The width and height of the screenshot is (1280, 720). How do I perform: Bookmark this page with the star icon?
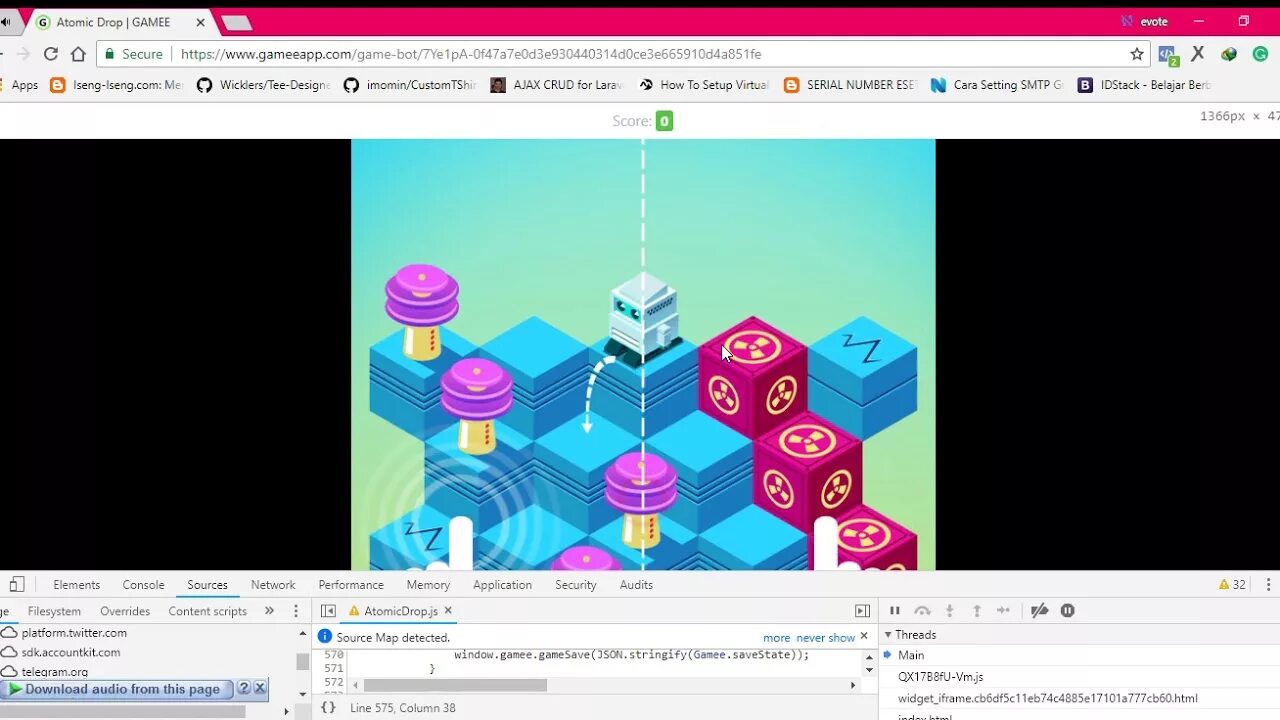(1137, 54)
